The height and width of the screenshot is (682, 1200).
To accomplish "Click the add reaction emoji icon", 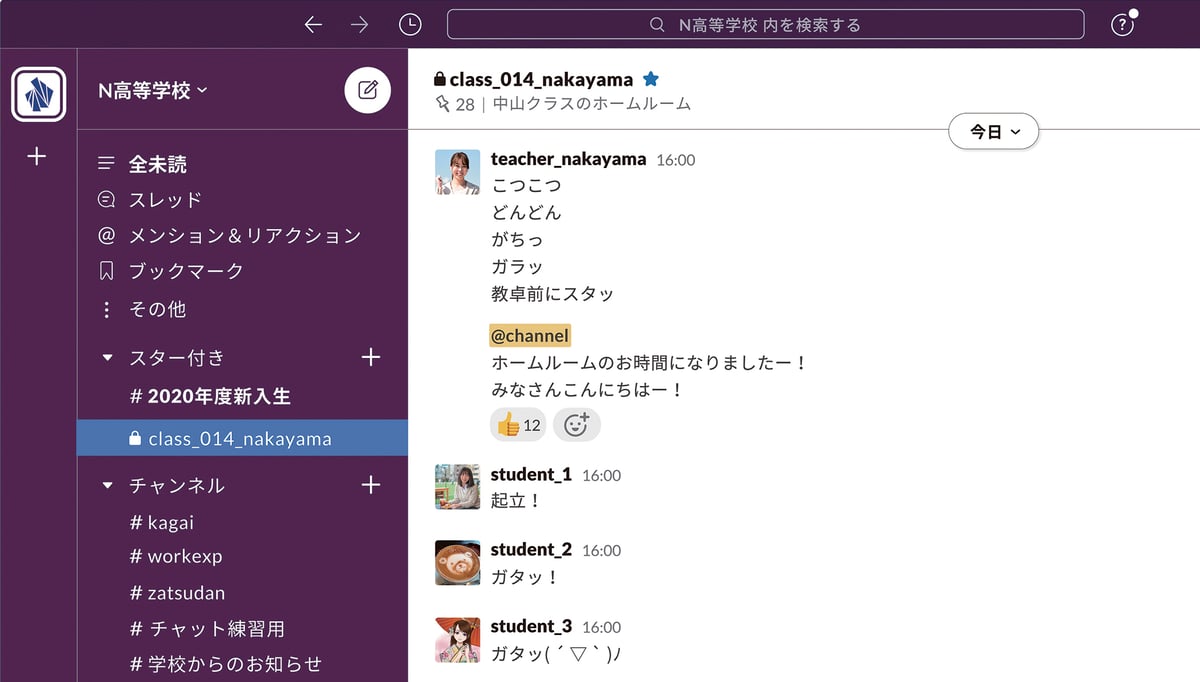I will [576, 425].
